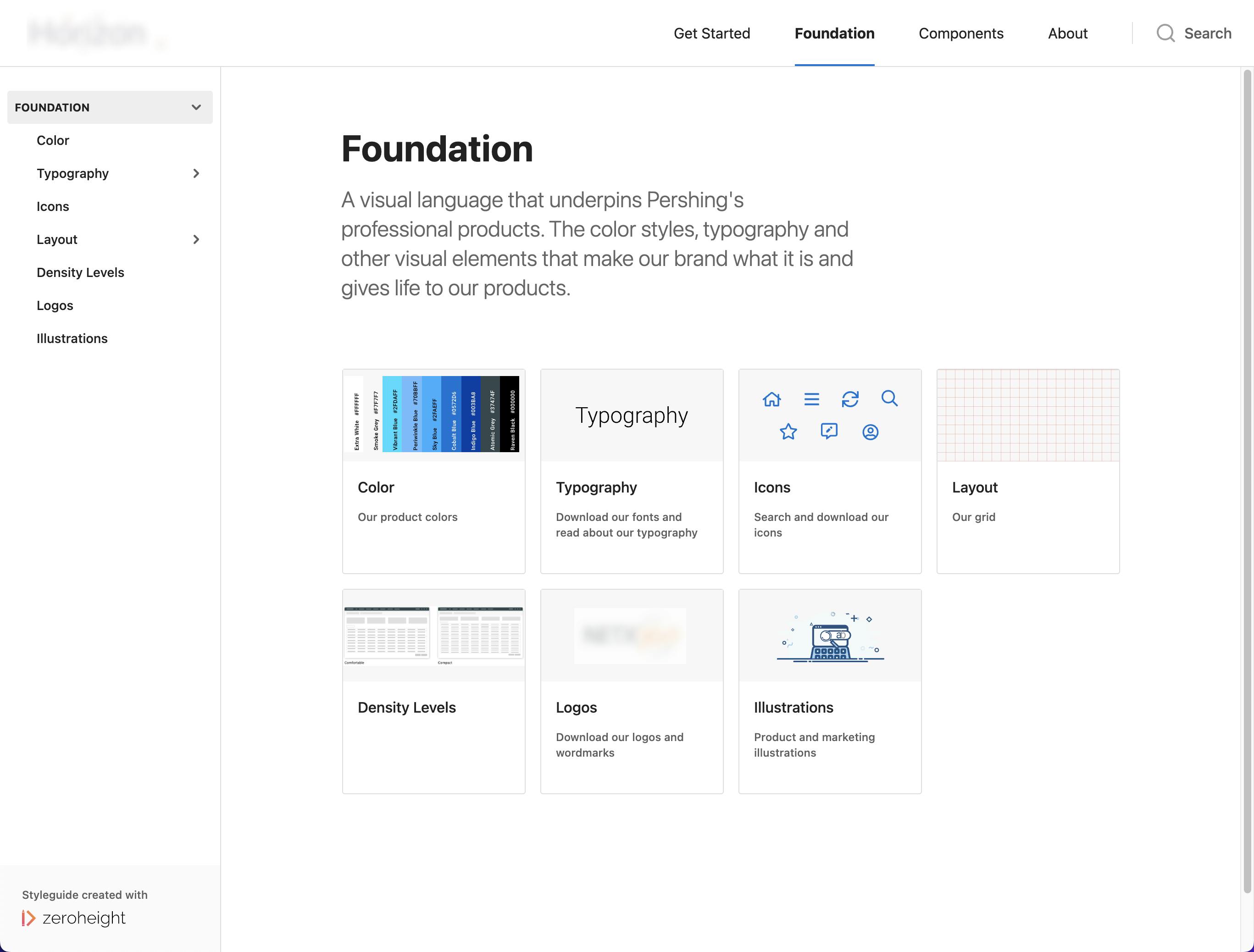The image size is (1254, 952).
Task: Click the Vibrant Blue color swatch
Action: point(392,414)
